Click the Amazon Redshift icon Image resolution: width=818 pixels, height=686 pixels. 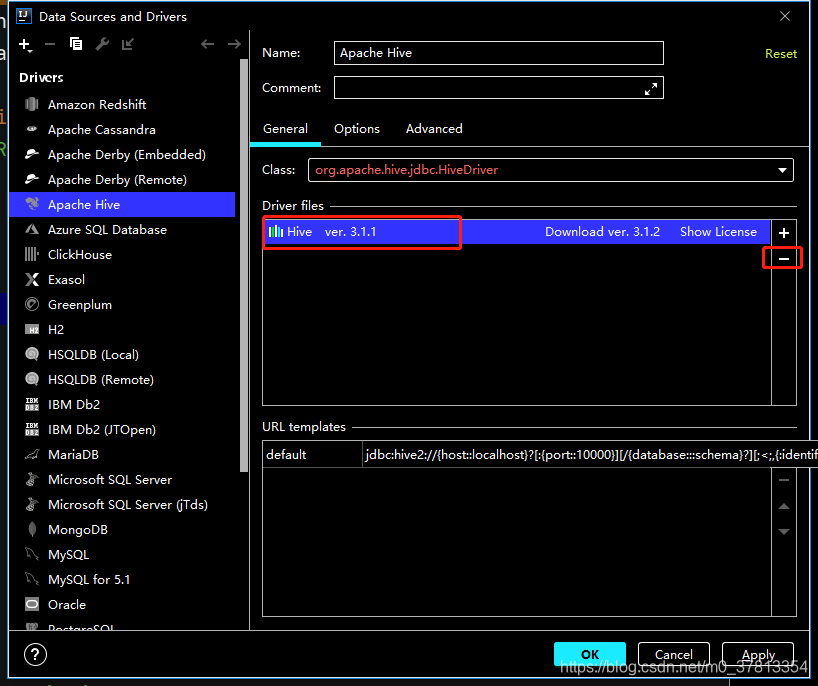click(32, 104)
